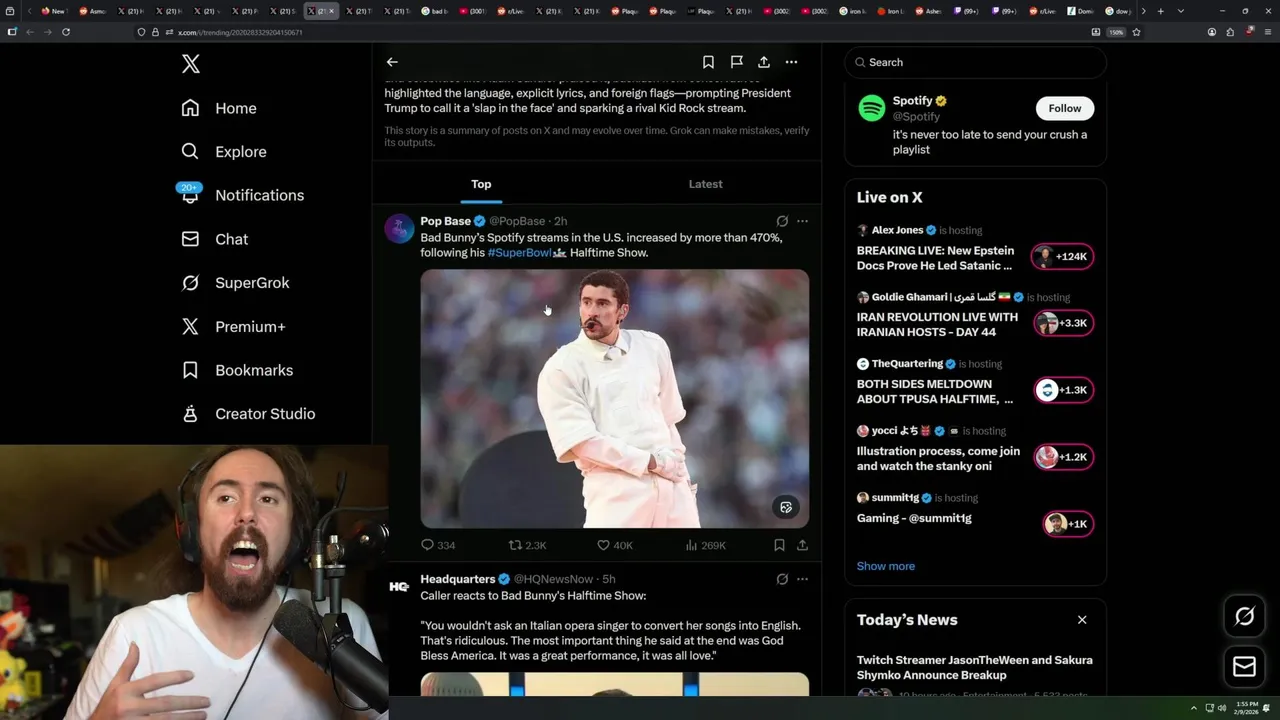
Task: Open Chat in the sidebar
Action: (215, 239)
